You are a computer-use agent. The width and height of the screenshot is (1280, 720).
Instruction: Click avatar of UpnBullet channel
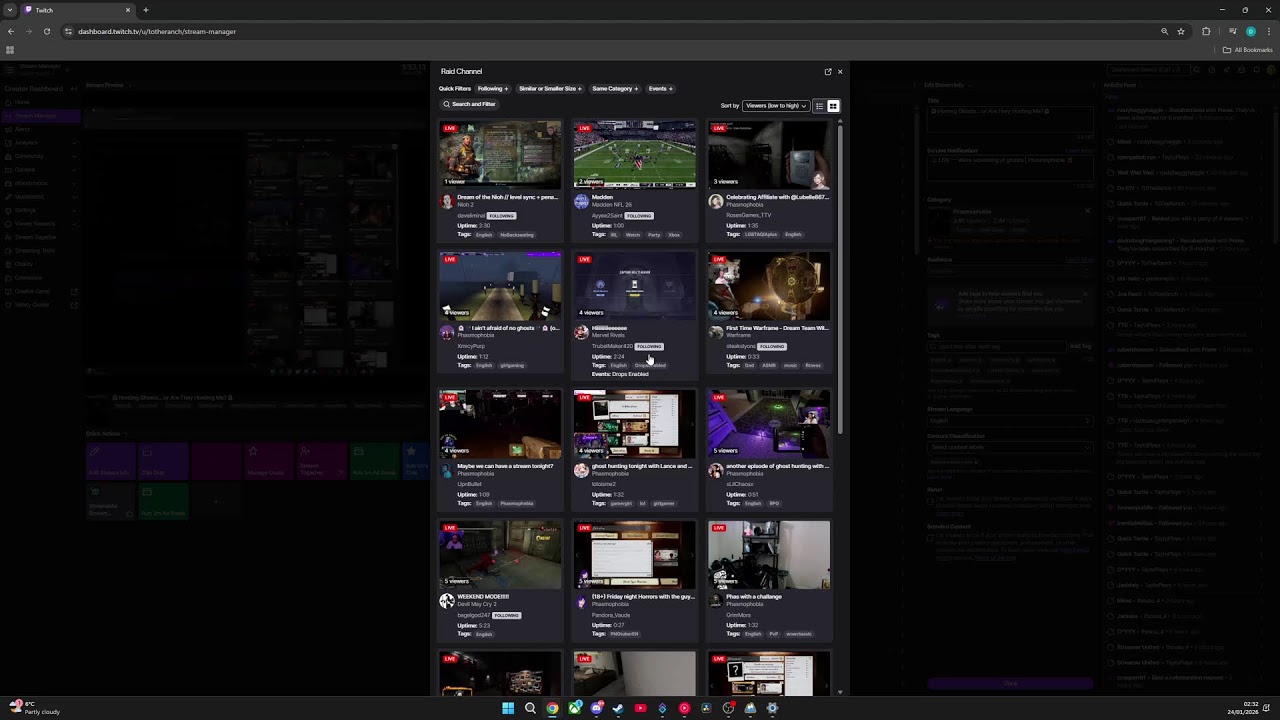447,470
